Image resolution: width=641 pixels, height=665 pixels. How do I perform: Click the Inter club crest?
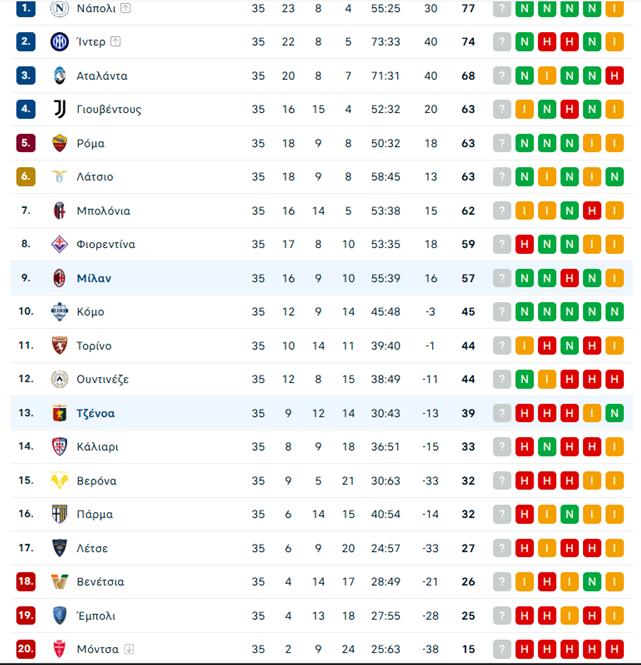click(x=59, y=42)
